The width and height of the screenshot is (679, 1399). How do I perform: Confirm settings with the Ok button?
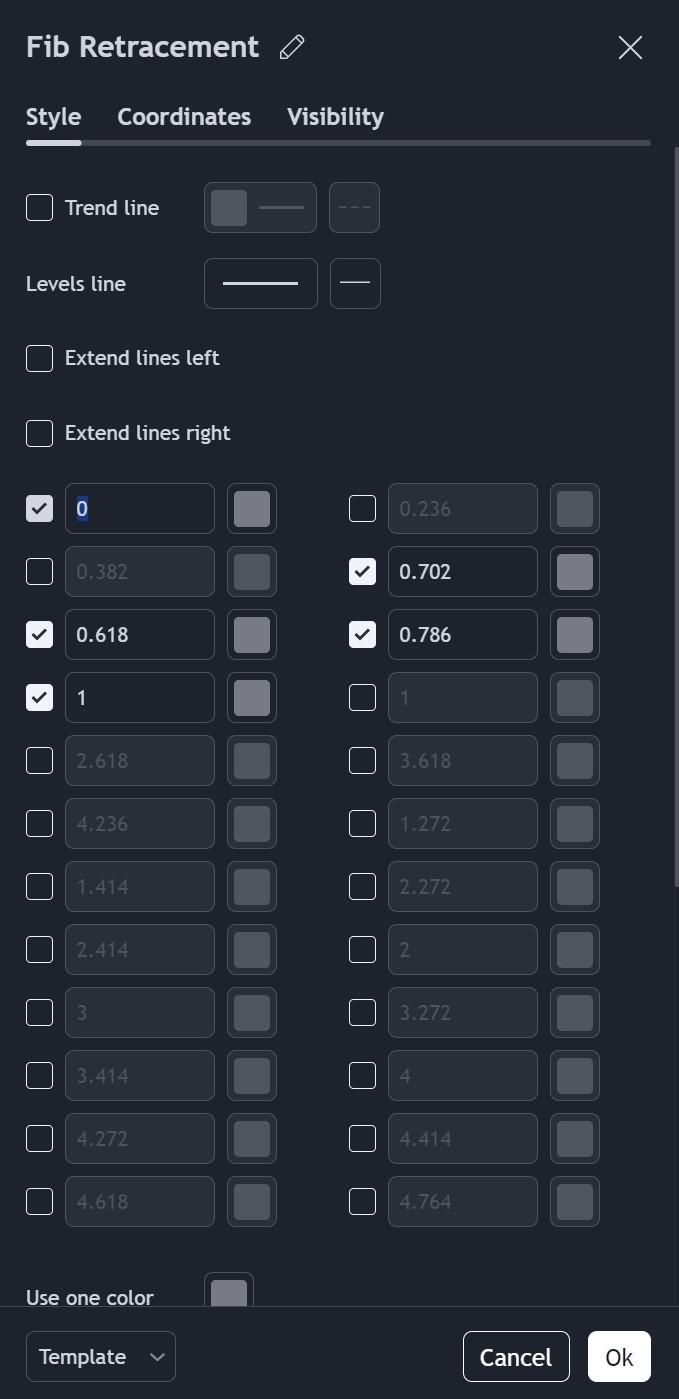tap(619, 1357)
